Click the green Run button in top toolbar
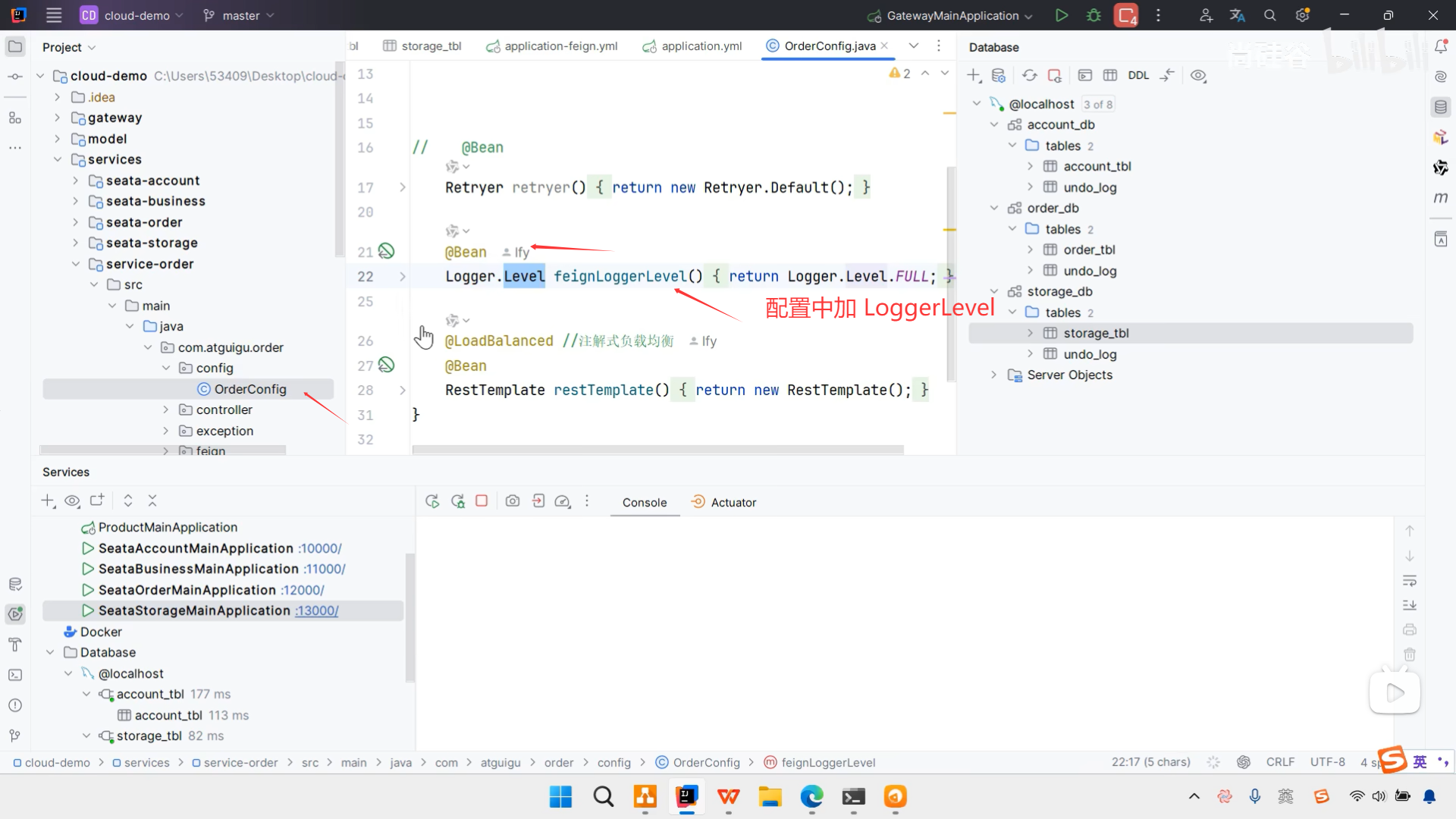 (x=1062, y=15)
